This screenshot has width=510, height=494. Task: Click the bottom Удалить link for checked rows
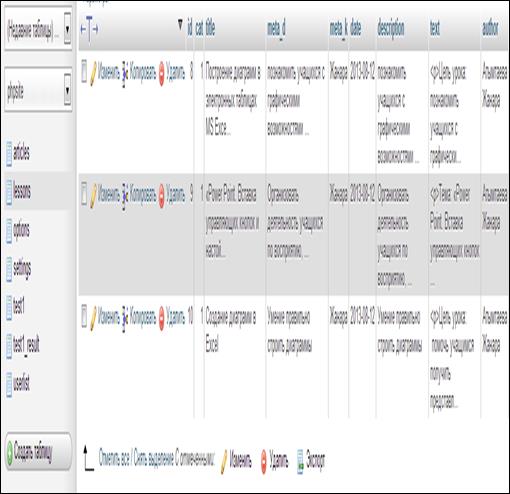coord(279,460)
